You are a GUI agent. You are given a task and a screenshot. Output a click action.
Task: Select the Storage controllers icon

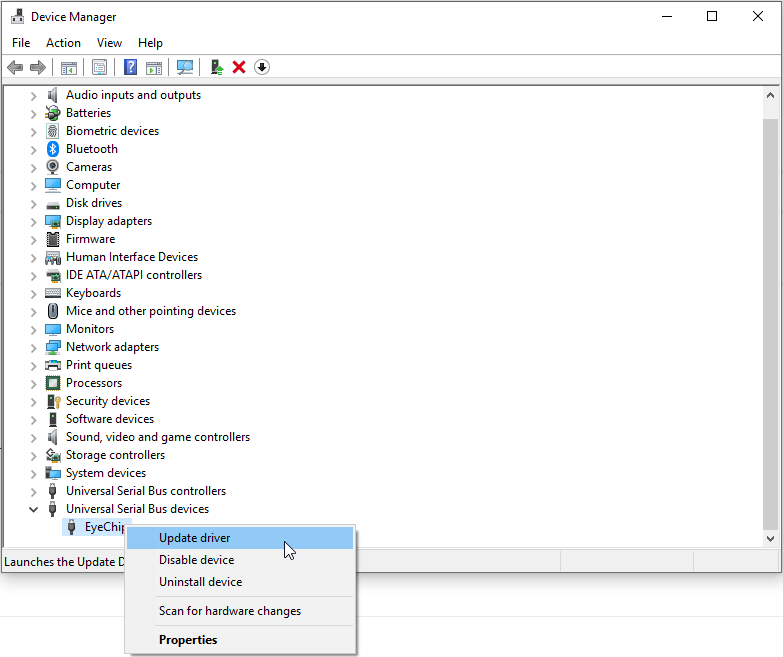(53, 455)
